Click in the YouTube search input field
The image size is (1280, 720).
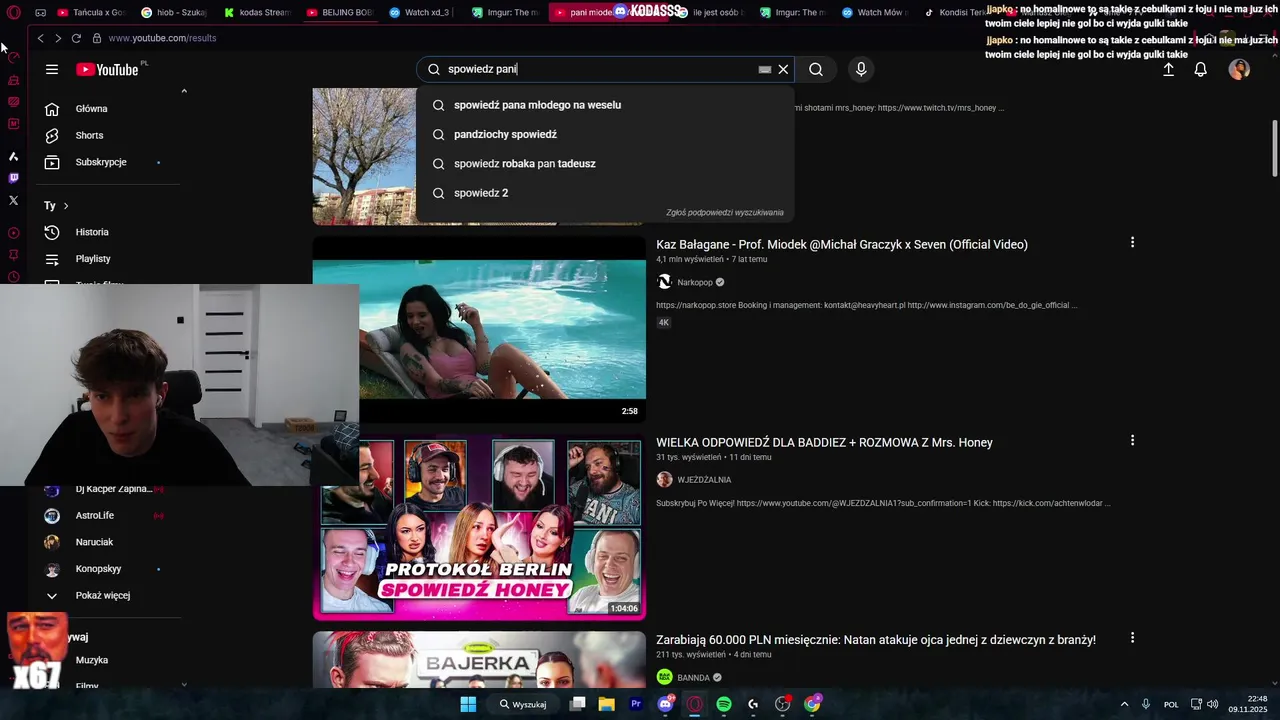pos(600,69)
